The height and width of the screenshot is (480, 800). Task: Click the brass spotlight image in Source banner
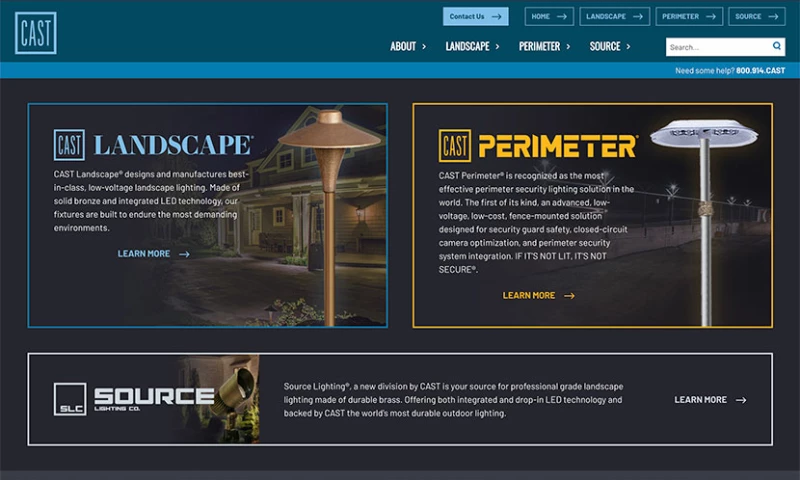click(x=236, y=399)
